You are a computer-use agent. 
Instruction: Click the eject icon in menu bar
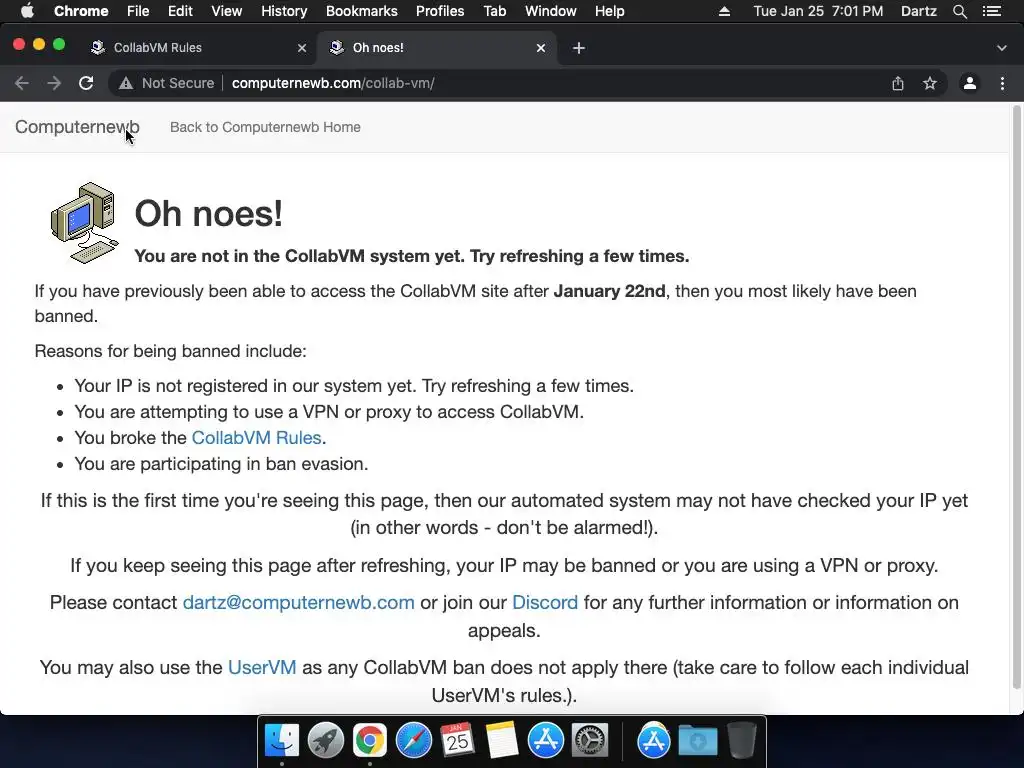[x=724, y=11]
